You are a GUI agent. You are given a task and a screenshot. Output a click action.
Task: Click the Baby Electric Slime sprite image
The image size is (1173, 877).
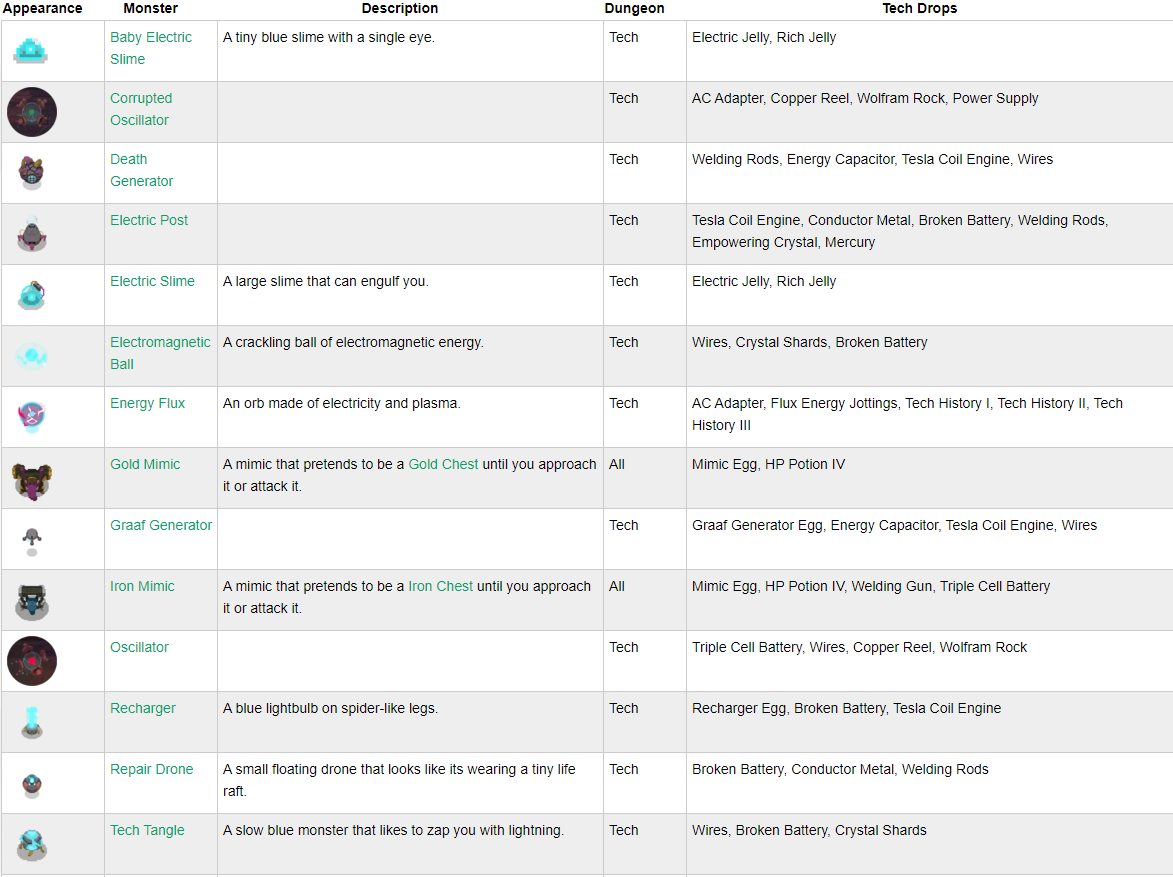[32, 50]
